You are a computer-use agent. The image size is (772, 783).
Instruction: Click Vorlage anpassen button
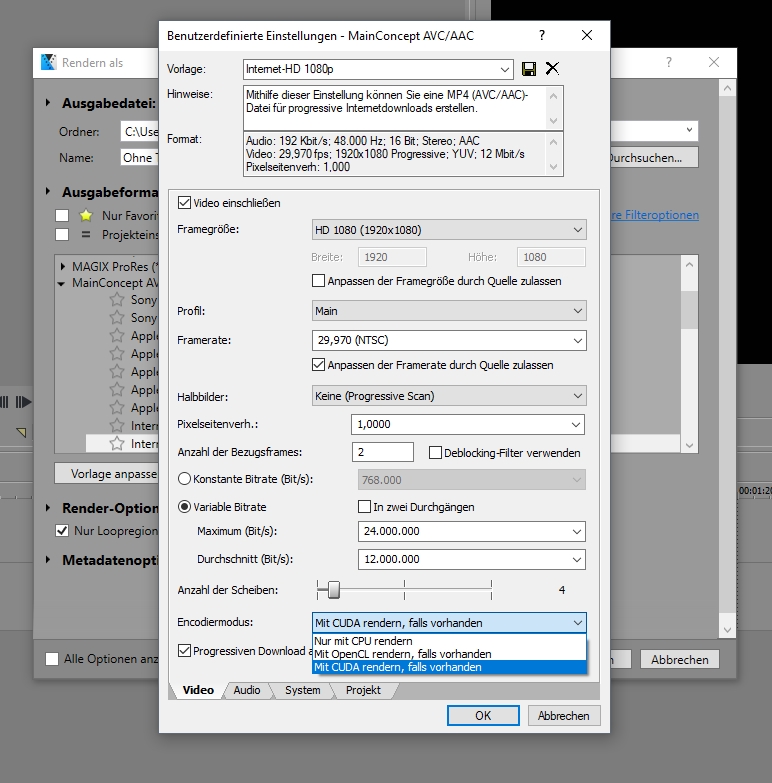tap(107, 473)
